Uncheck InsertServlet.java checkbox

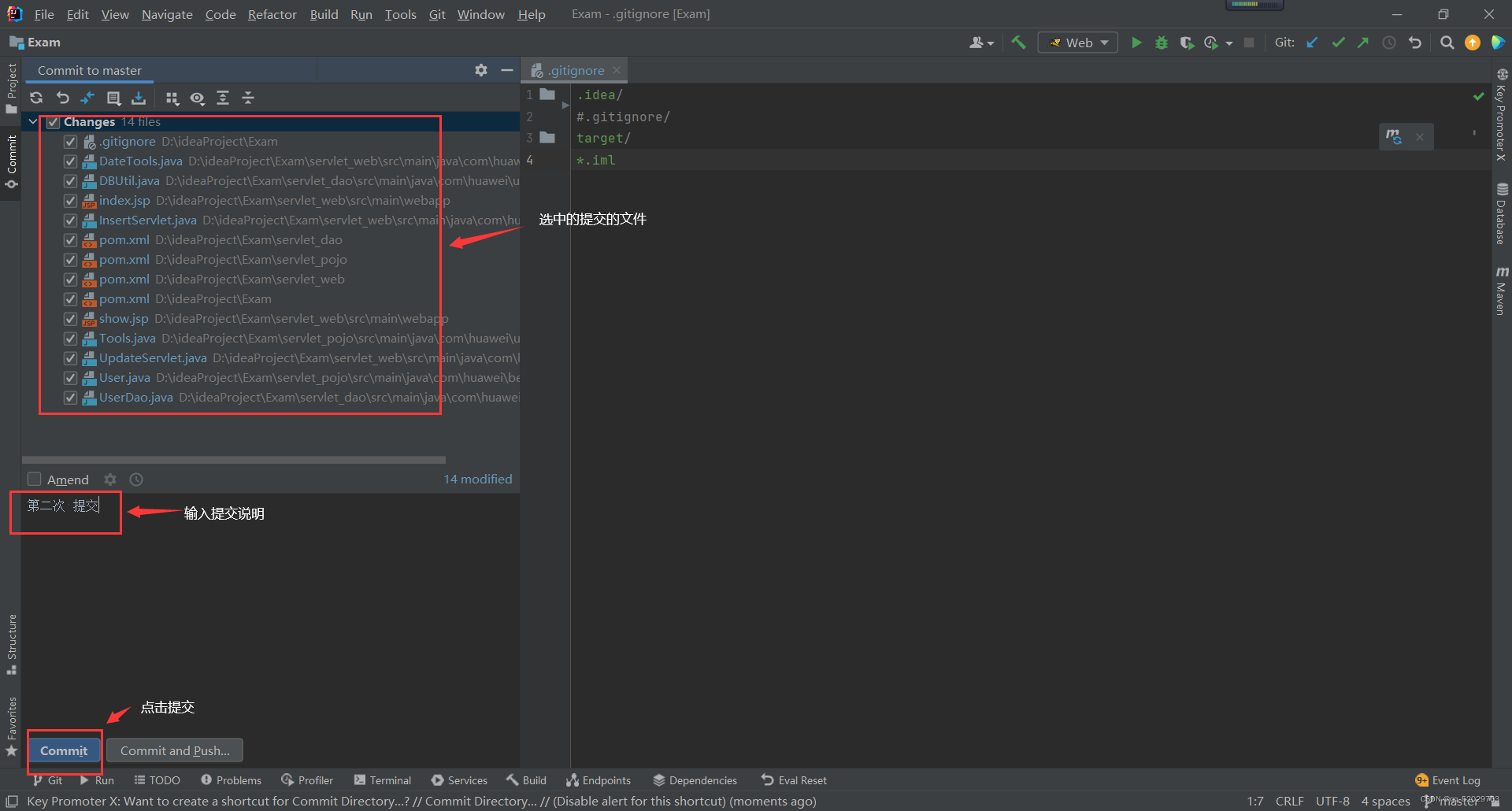70,220
